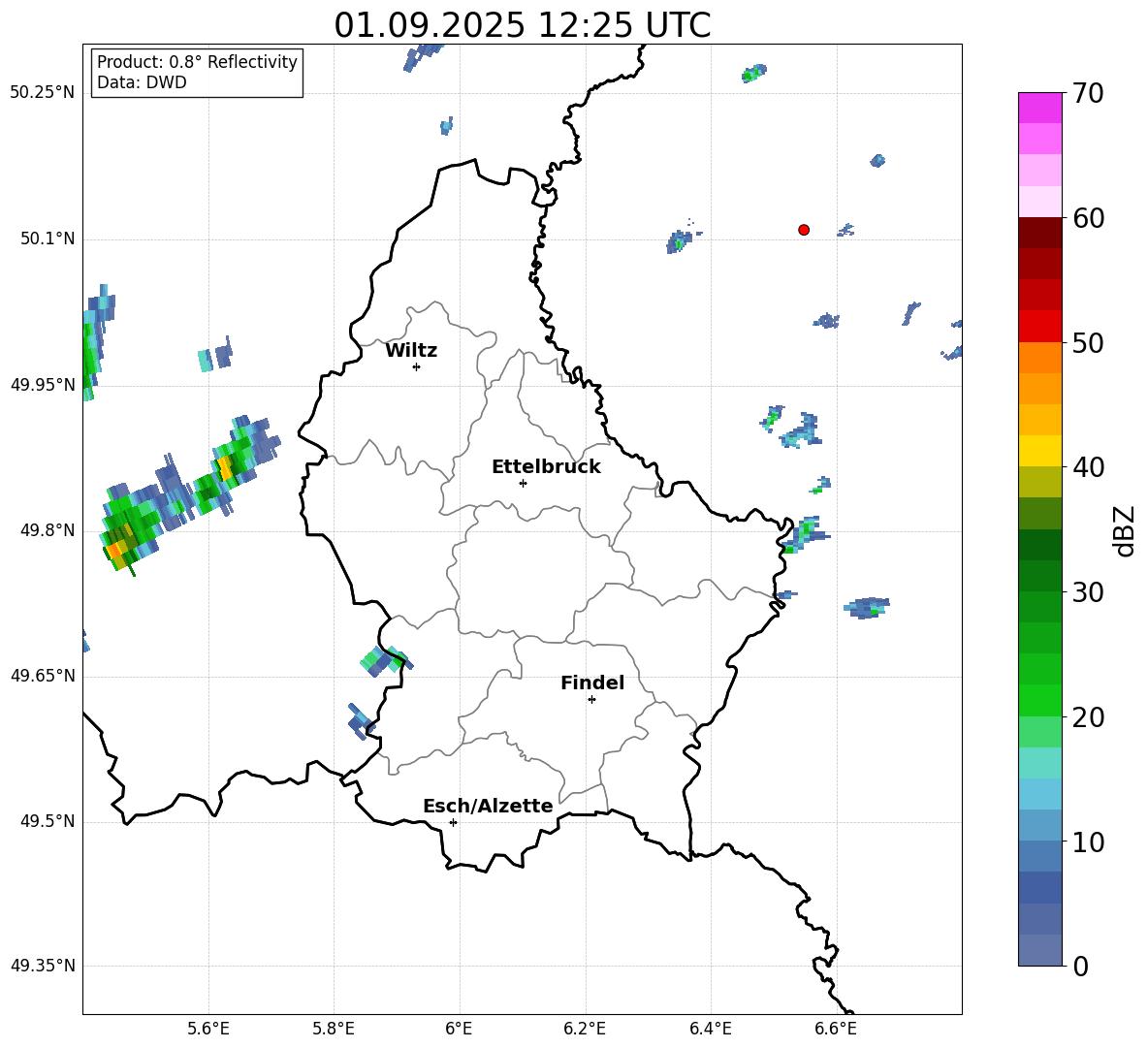This screenshot has height=1048, width=1148.
Task: Click the Wiltz city label
Action: [411, 351]
